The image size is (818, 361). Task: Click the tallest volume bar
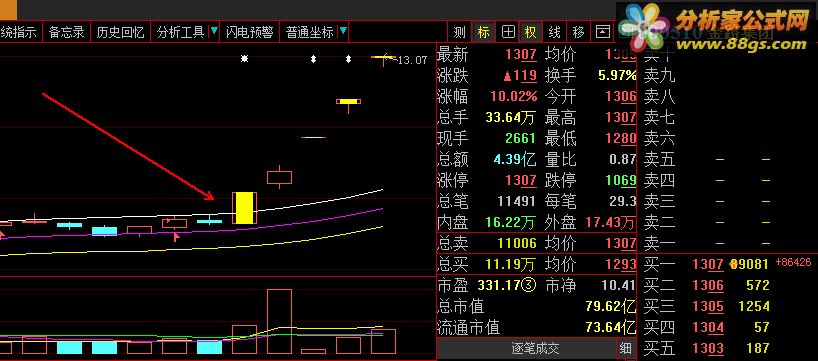pyautogui.click(x=279, y=321)
